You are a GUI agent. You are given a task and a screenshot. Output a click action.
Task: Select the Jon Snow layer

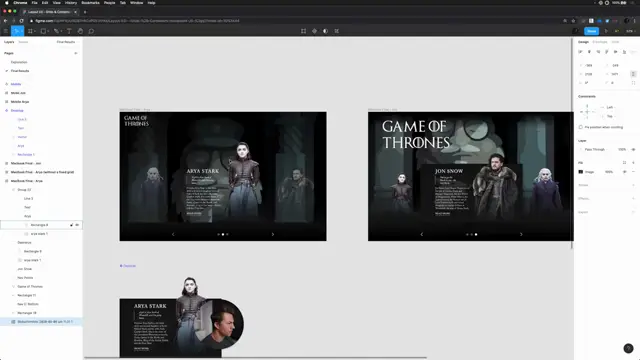(24, 269)
